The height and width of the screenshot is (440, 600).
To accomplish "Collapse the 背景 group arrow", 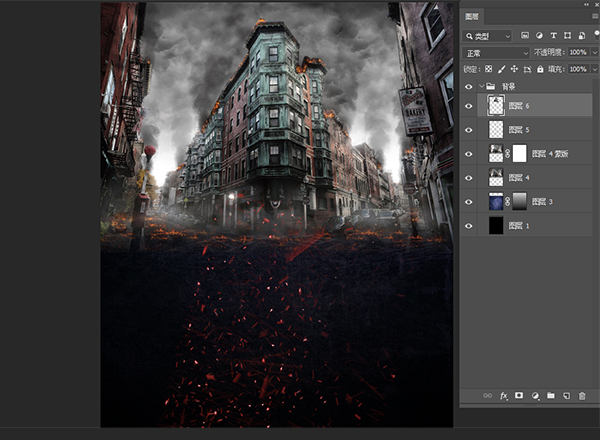I will pos(481,87).
